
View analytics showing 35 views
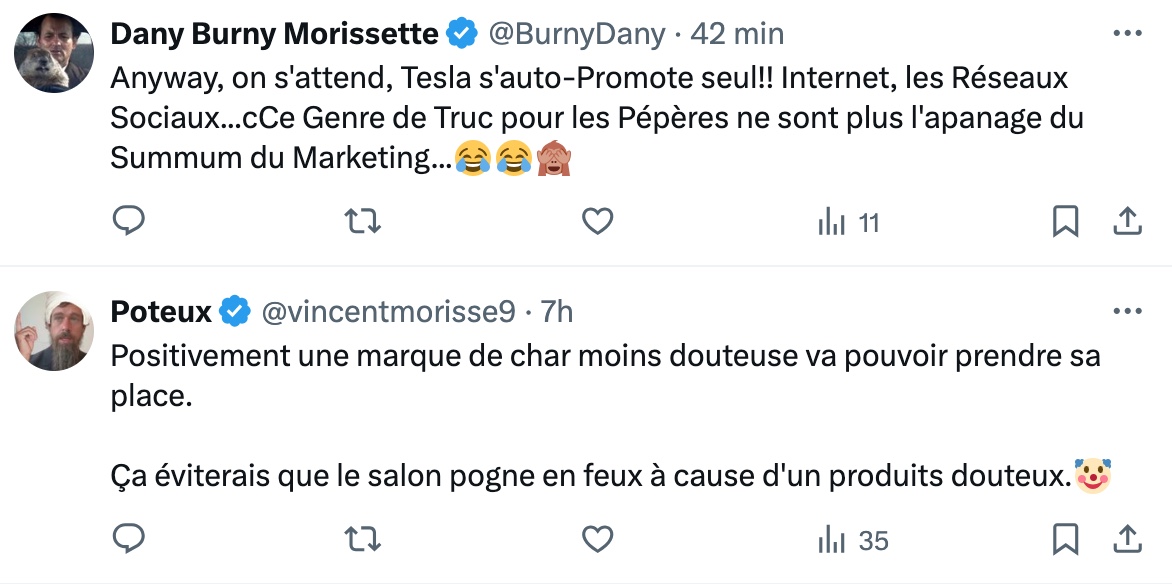[x=852, y=540]
